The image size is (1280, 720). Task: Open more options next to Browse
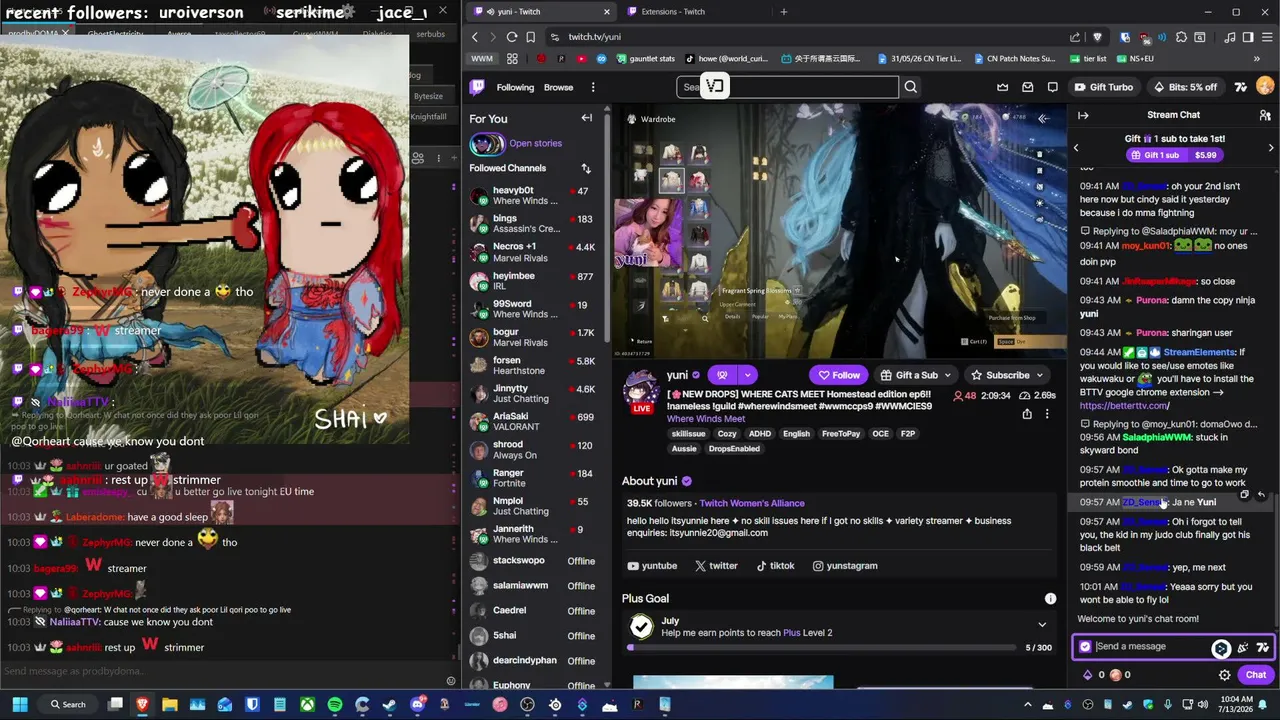pyautogui.click(x=593, y=87)
